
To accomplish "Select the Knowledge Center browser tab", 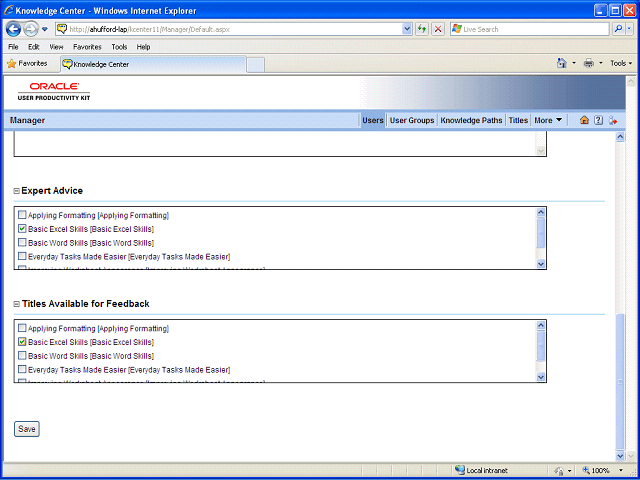I will tap(153, 64).
